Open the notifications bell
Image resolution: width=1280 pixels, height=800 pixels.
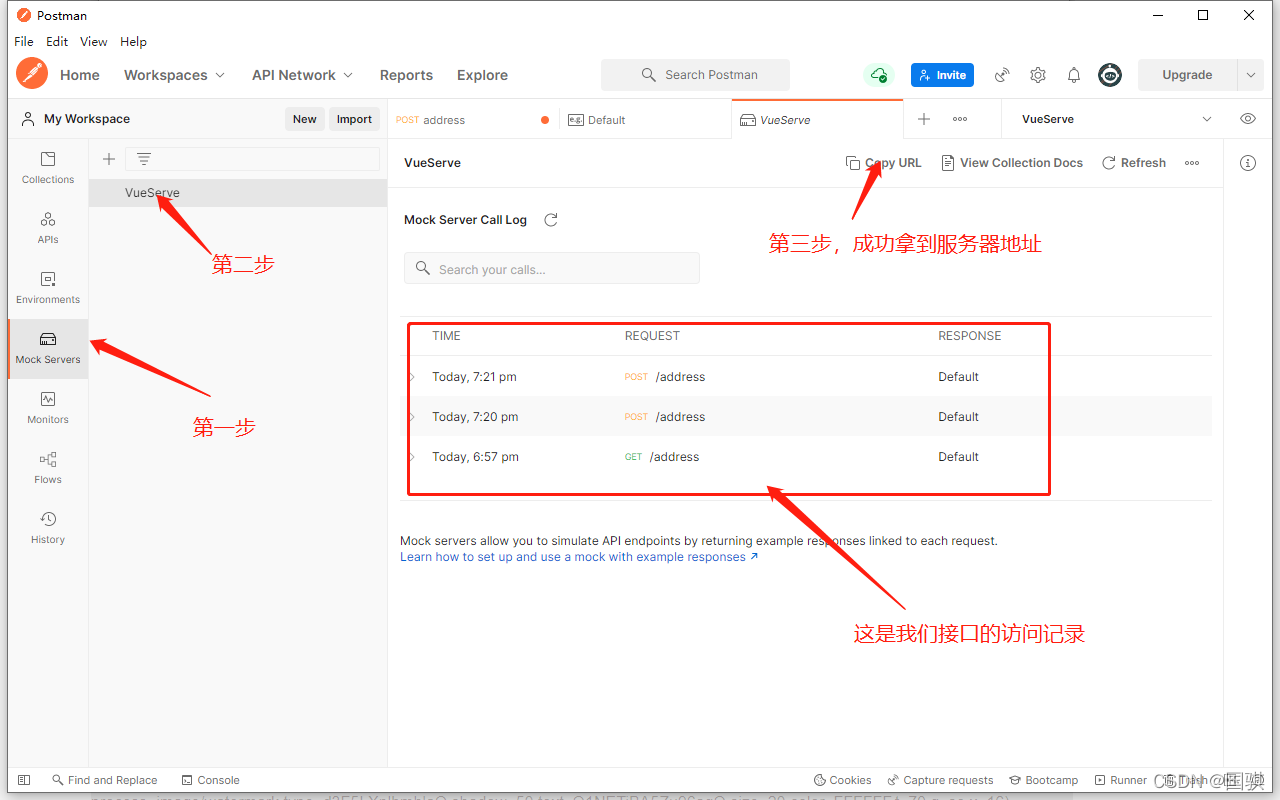(1074, 75)
